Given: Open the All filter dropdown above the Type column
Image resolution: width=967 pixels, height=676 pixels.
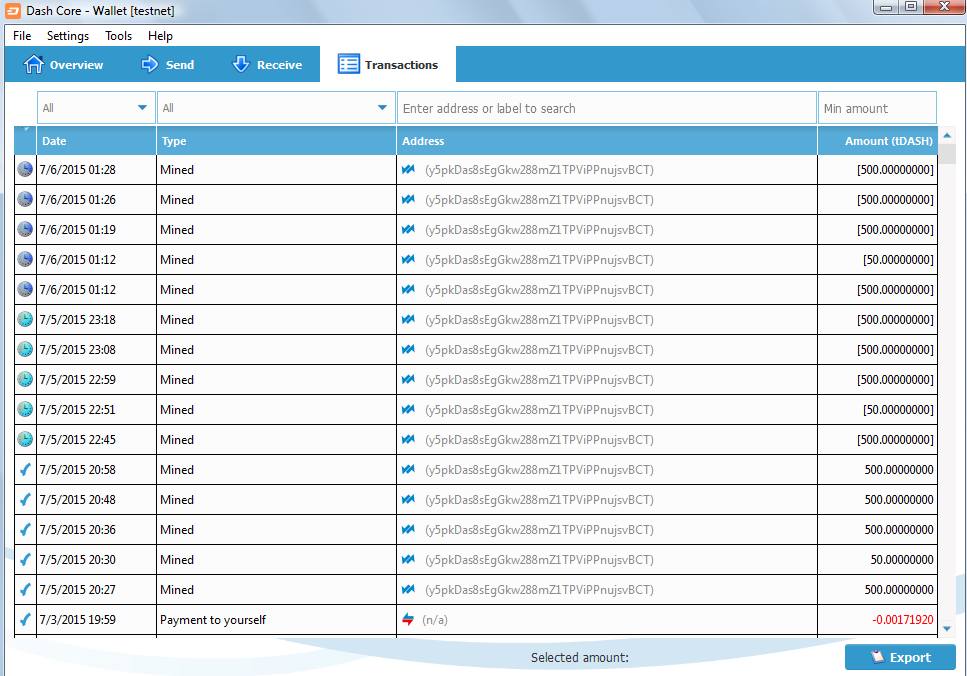Looking at the screenshot, I should coord(276,108).
